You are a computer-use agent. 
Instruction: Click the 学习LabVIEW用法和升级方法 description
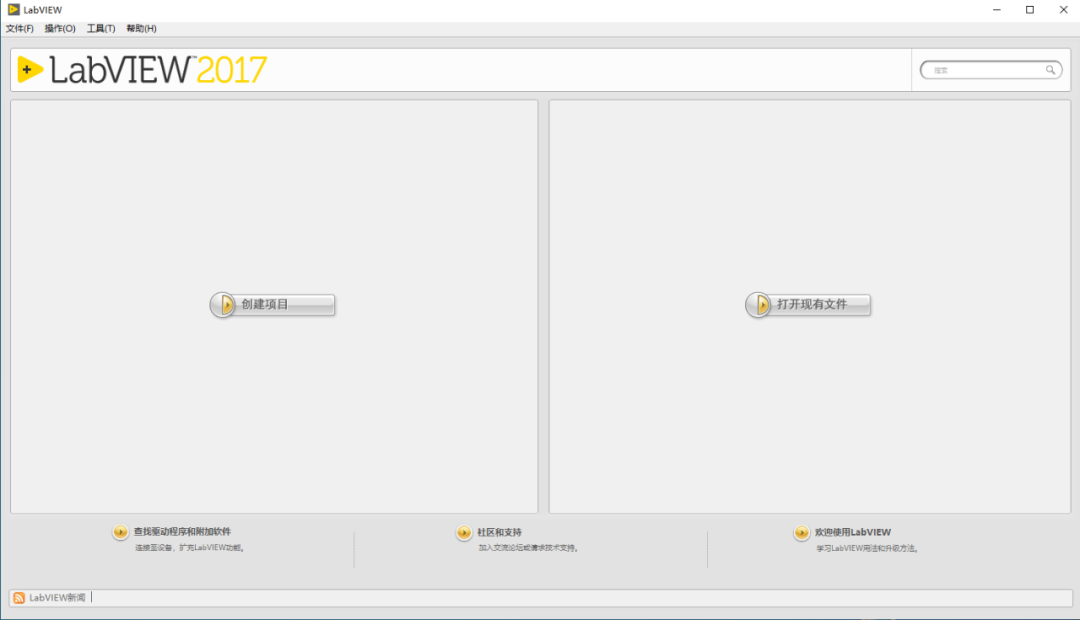pyautogui.click(x=868, y=548)
